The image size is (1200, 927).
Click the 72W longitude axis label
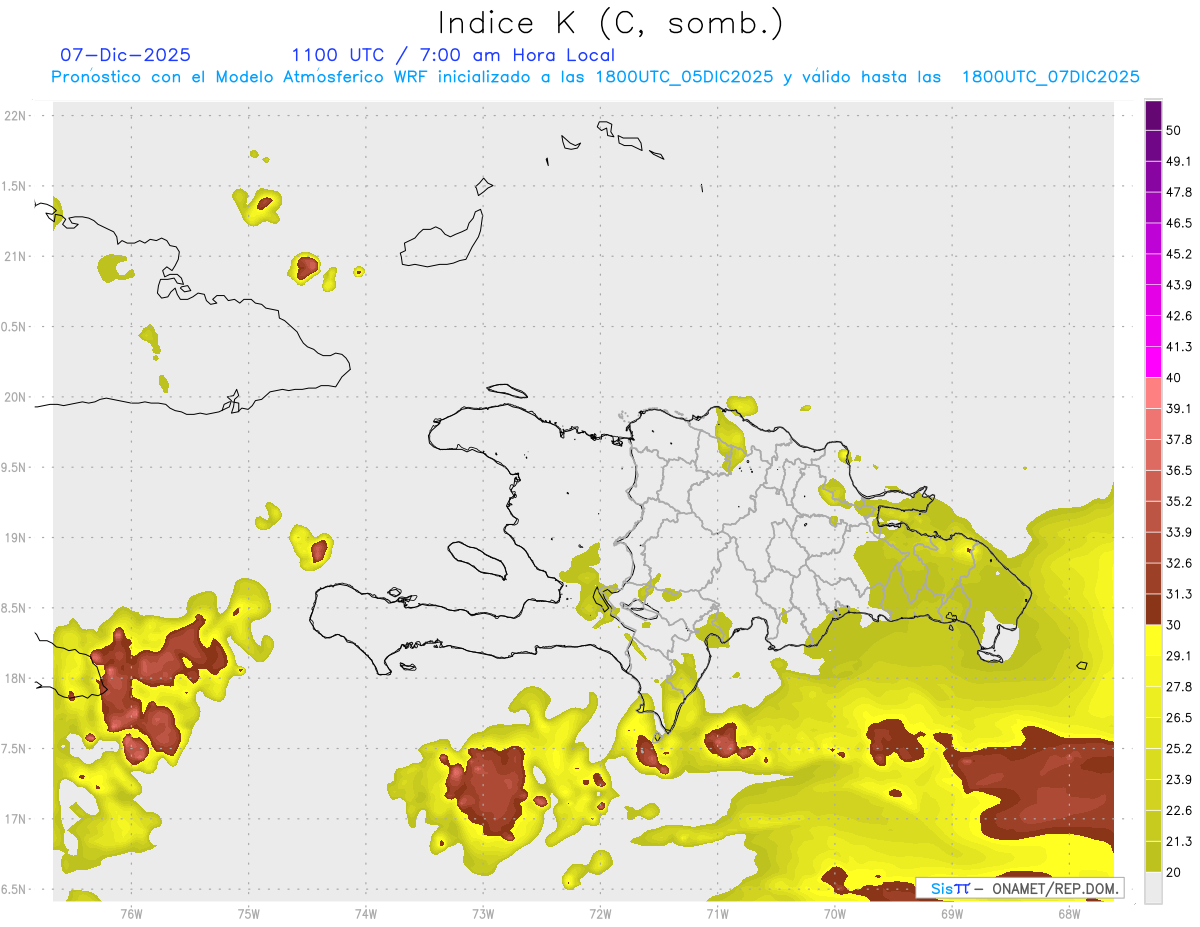(600, 914)
